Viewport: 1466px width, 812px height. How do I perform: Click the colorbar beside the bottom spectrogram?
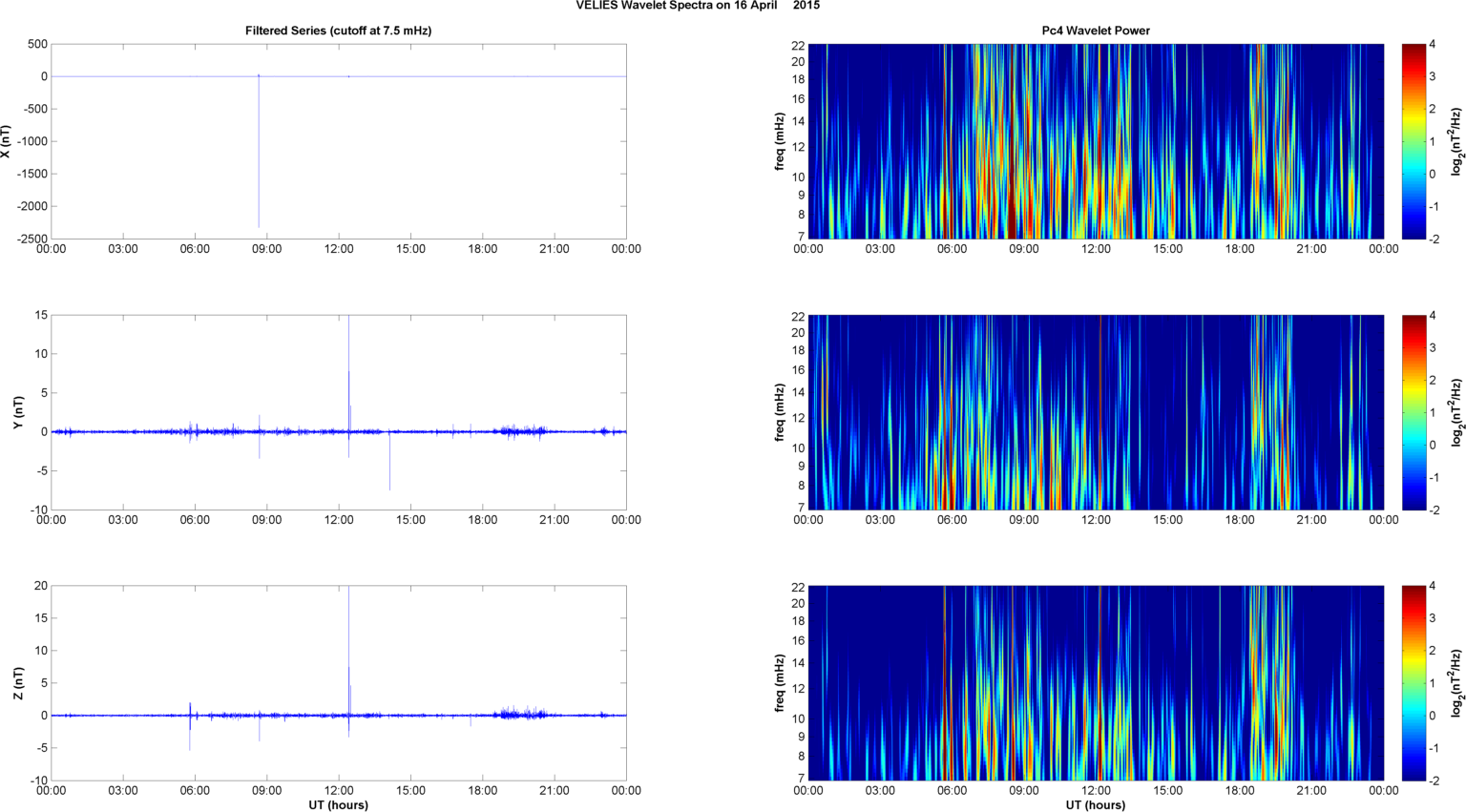click(1414, 683)
